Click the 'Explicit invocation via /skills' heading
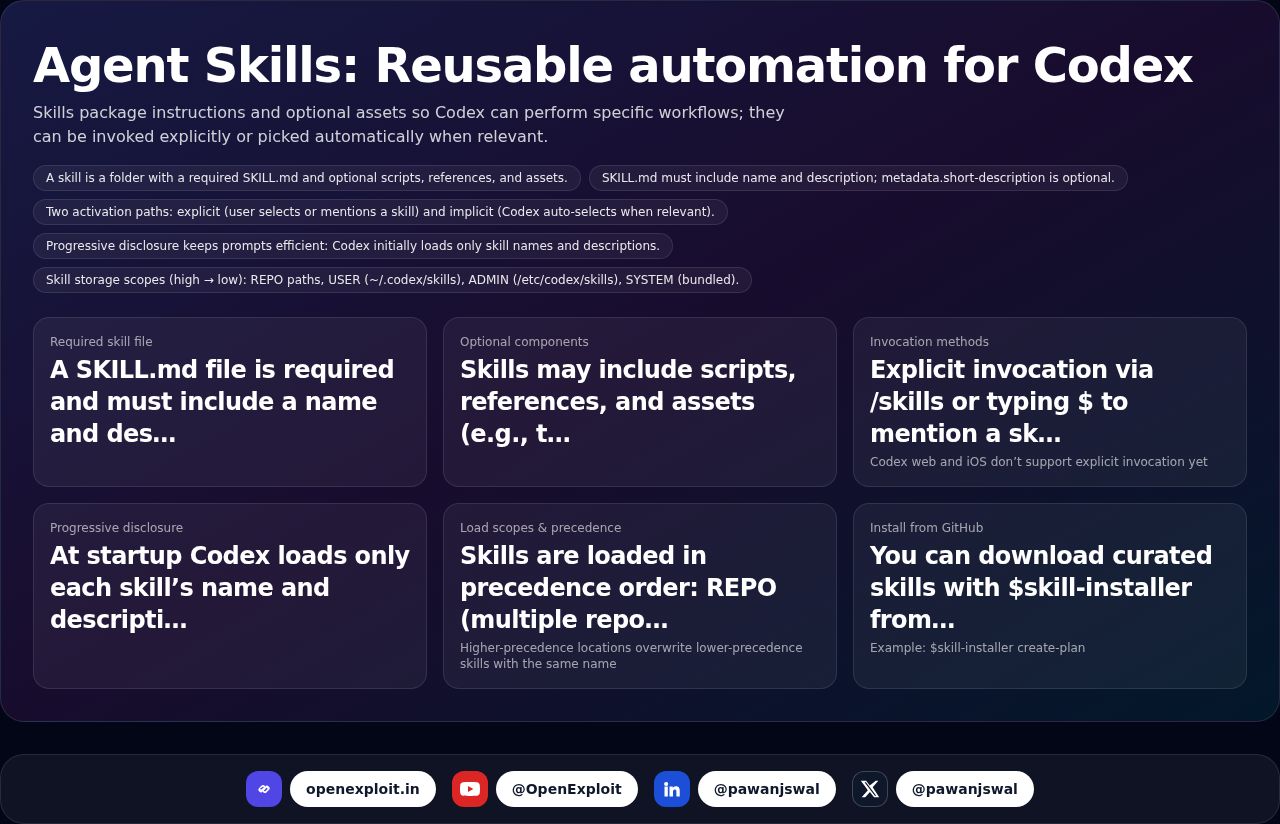The height and width of the screenshot is (824, 1280). [x=1012, y=401]
